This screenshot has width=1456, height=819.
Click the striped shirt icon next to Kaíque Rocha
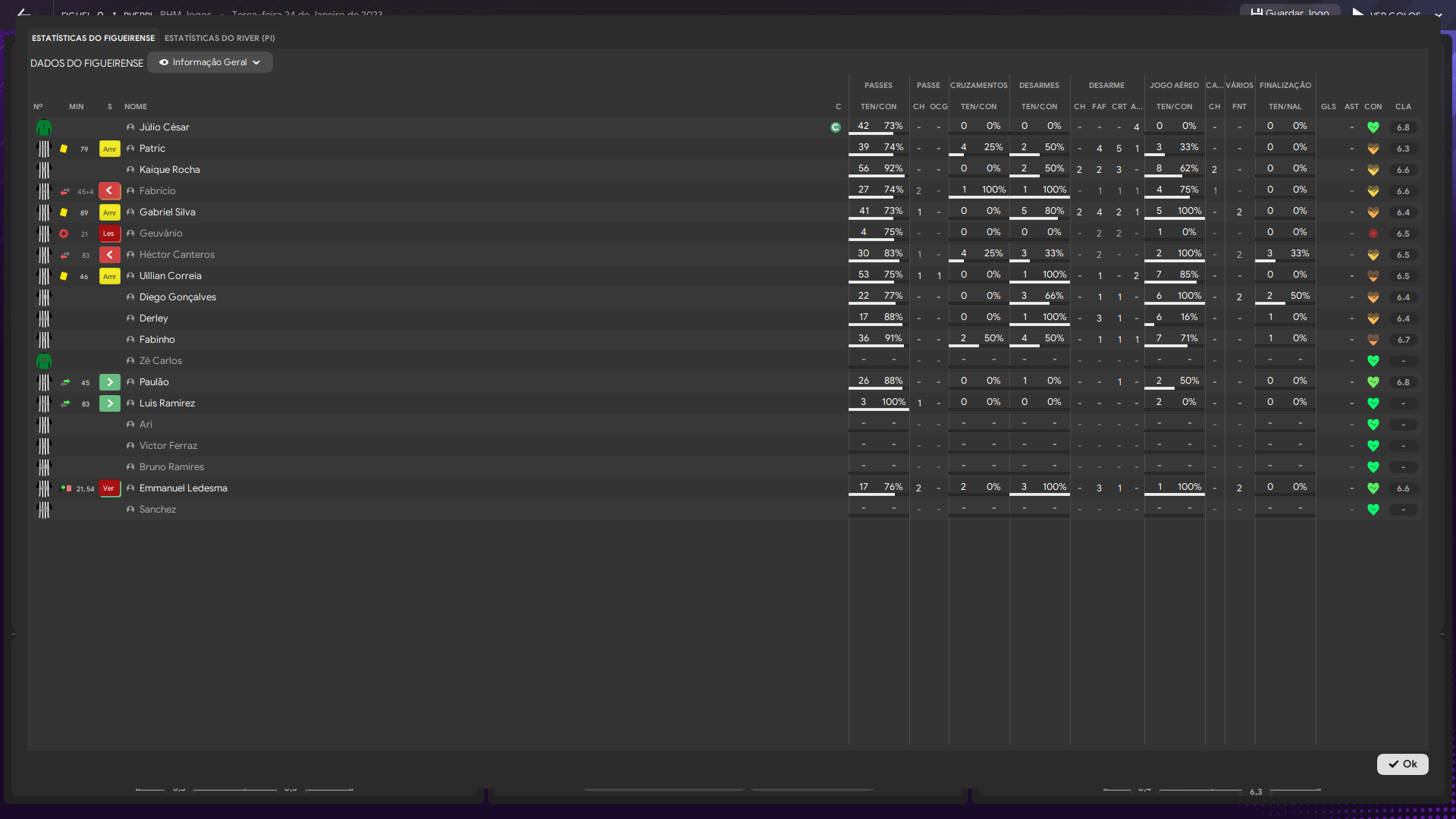click(44, 170)
